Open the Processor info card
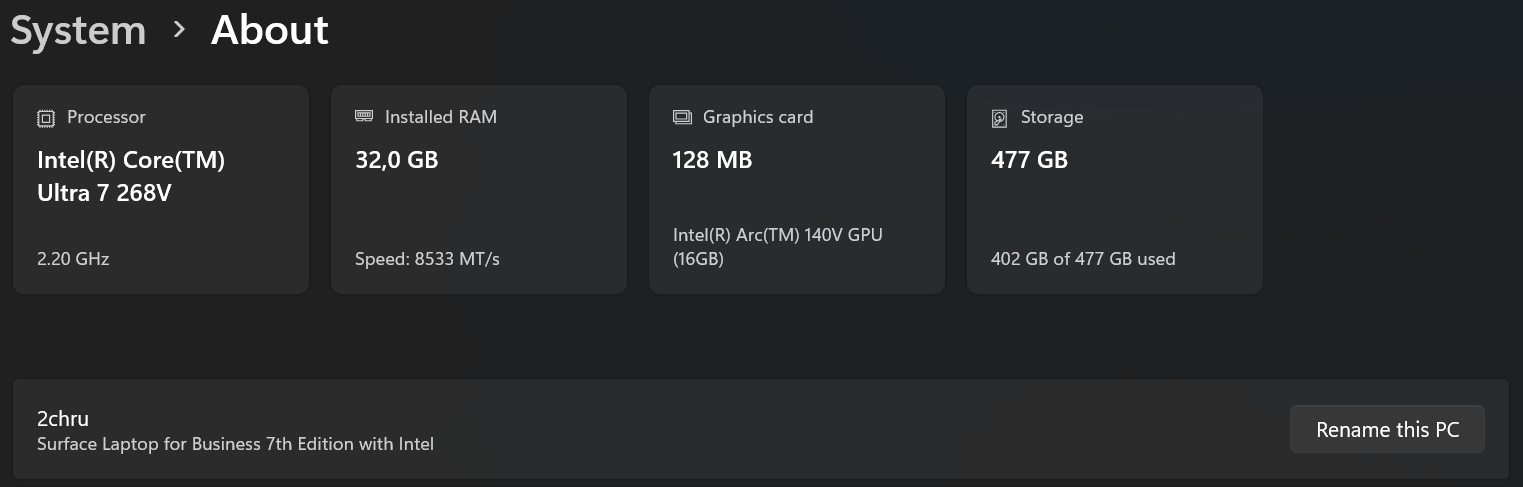This screenshot has width=1523, height=487. [161, 189]
